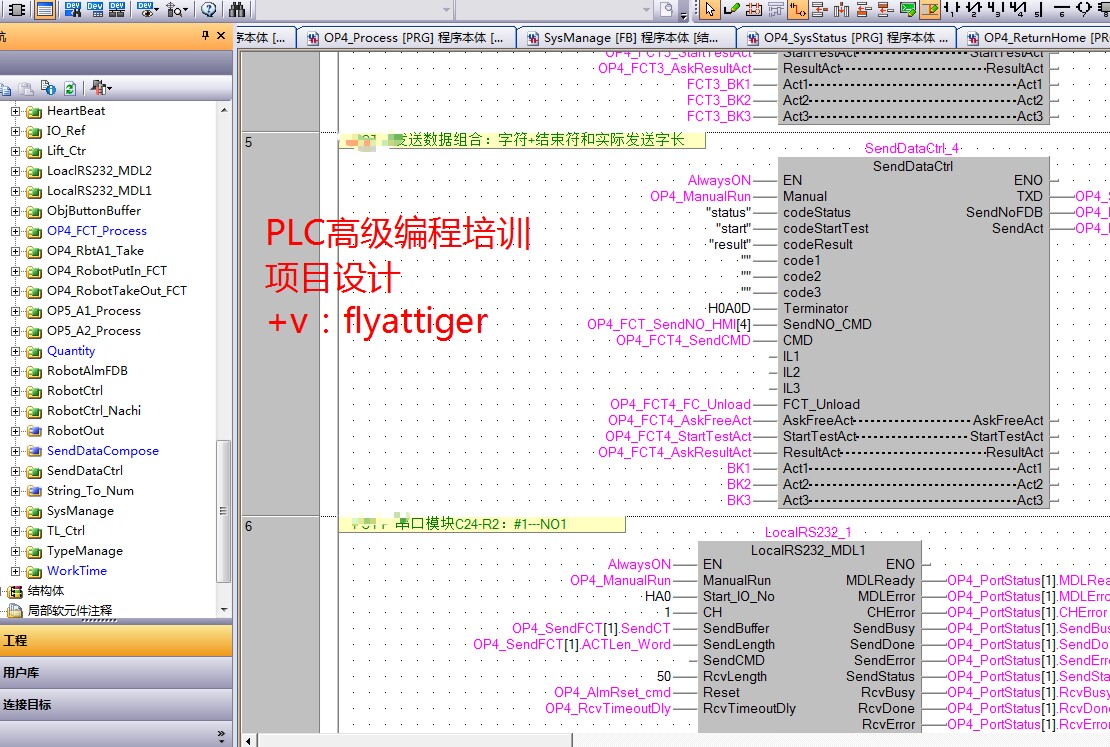Switch to the OP4_ReturnHome tab
Screen dimensions: 1110x747
click(x=1034, y=38)
